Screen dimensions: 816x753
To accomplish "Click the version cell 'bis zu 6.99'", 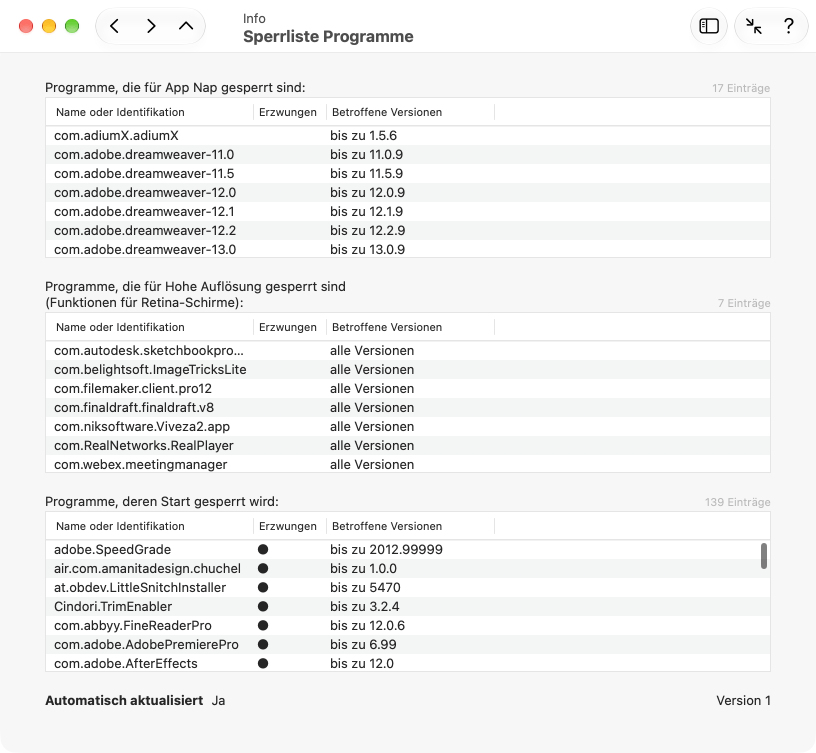I will (363, 644).
